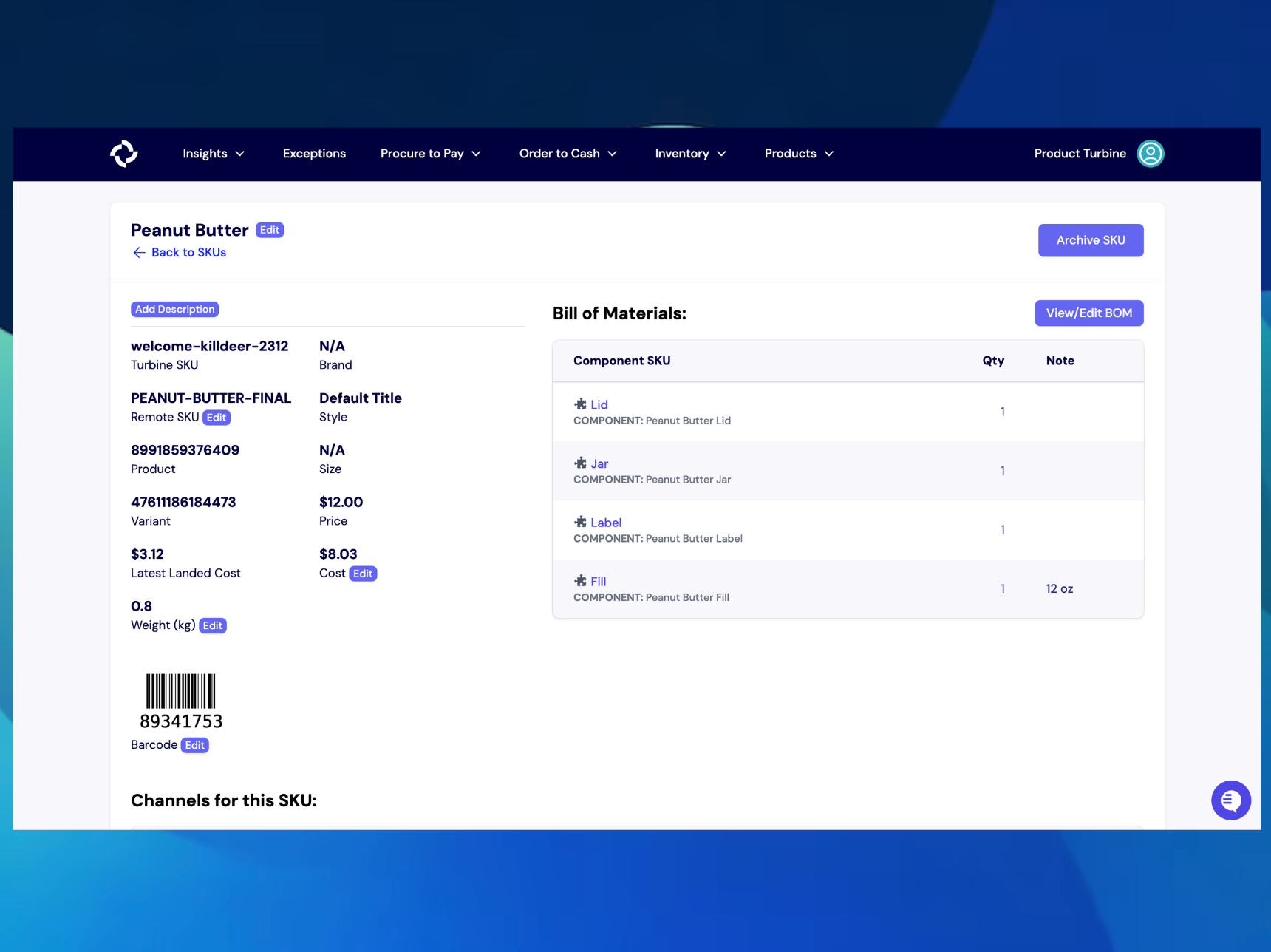
Task: Expand the Procure to Pay dropdown
Action: (x=430, y=154)
